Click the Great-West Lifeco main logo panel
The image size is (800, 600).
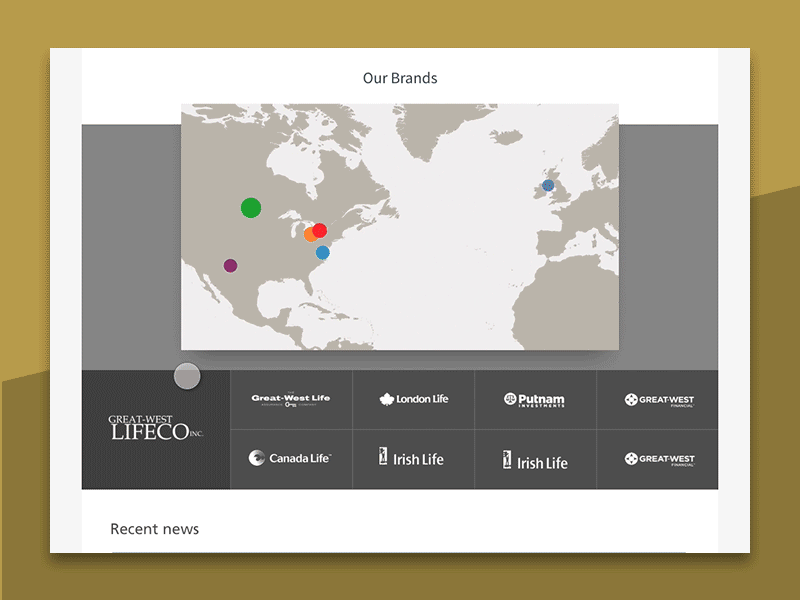[x=156, y=428]
